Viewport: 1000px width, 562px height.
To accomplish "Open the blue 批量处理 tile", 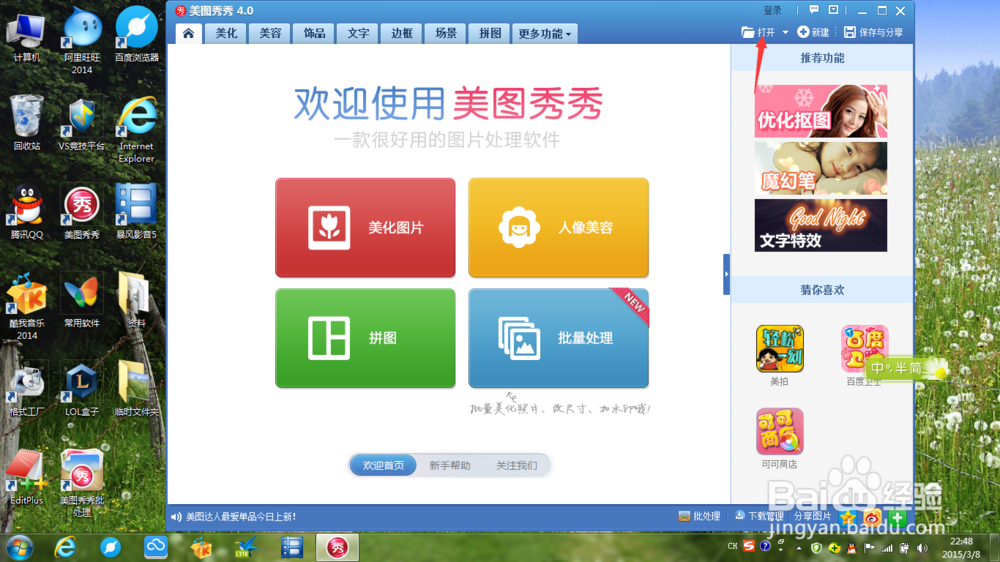I will pos(558,337).
